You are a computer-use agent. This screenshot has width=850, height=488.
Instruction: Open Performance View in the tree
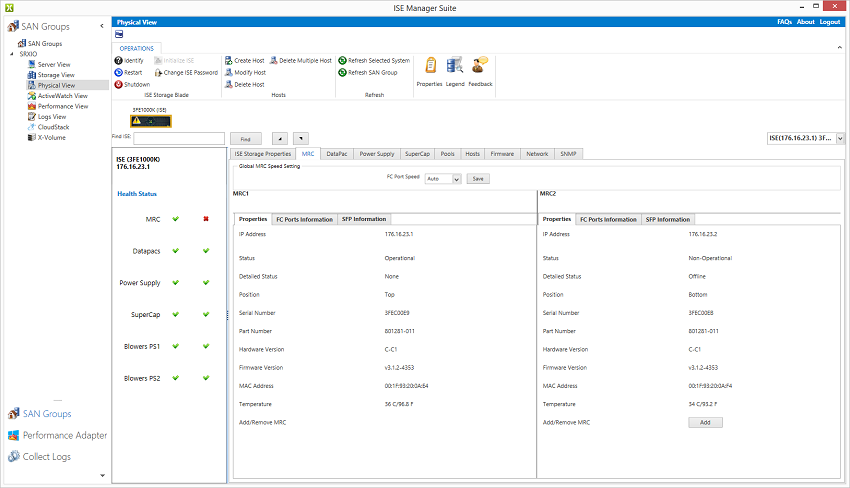click(58, 106)
